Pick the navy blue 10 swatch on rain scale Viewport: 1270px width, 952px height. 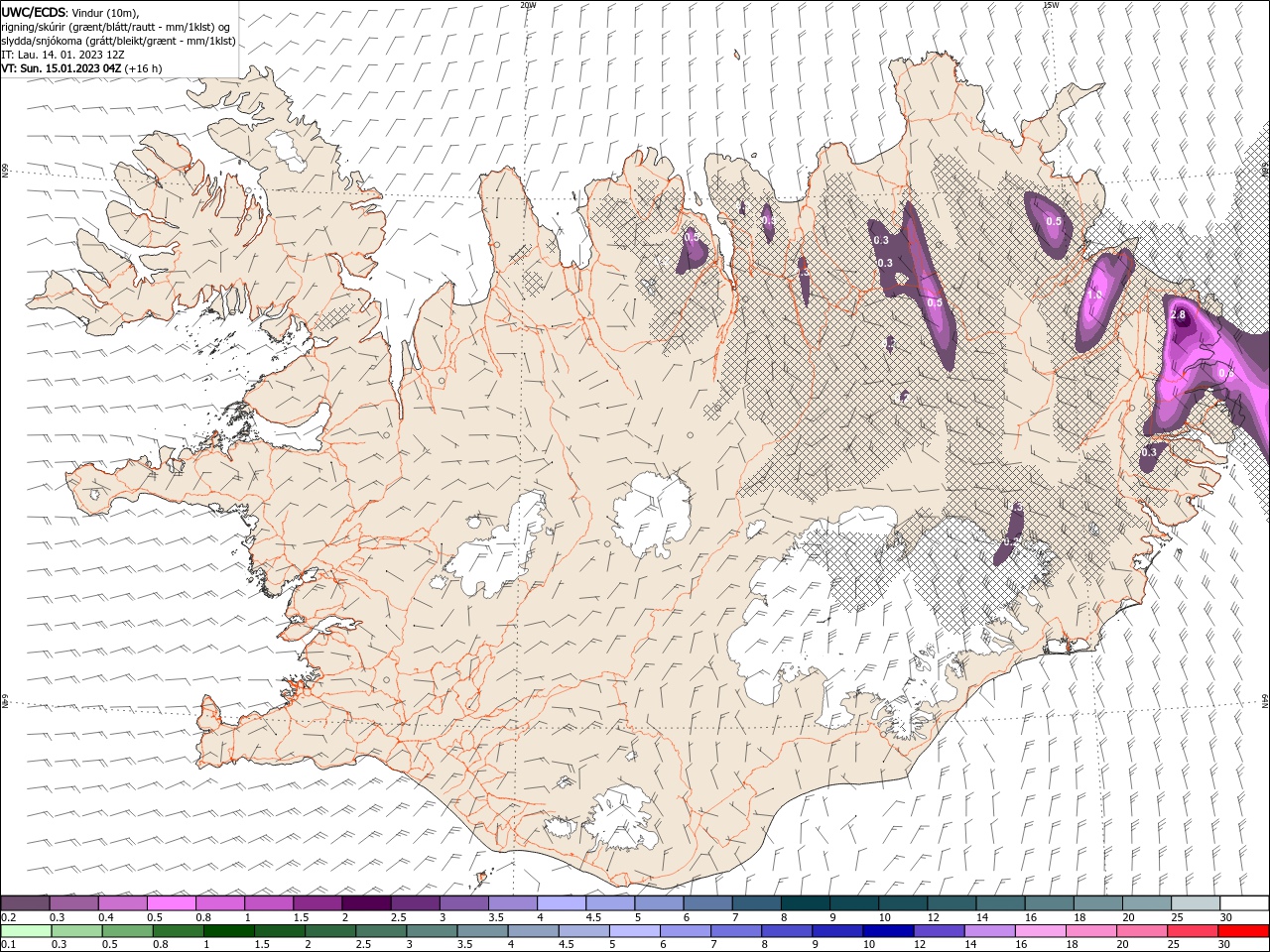888,931
